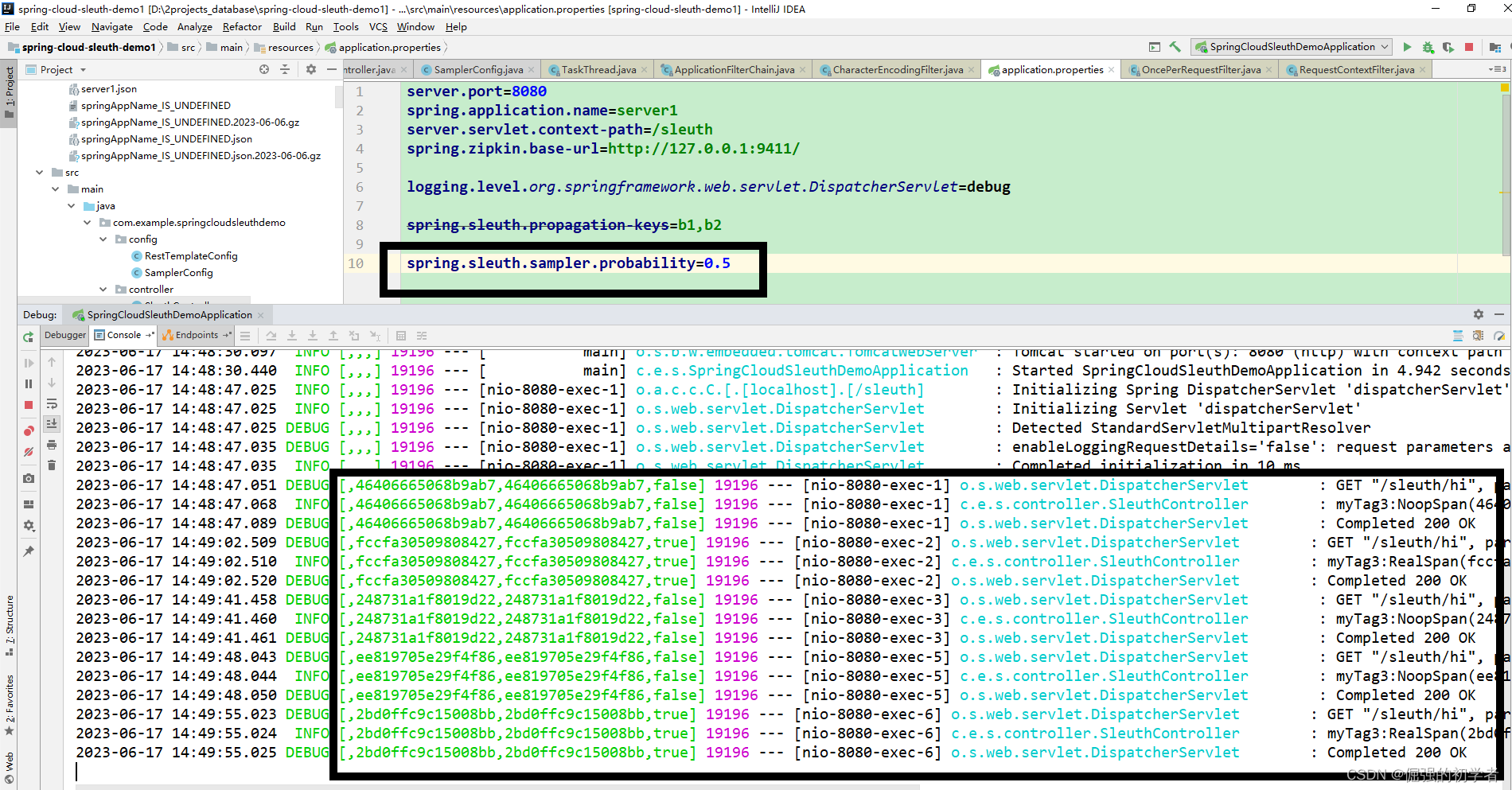Viewport: 1512px width, 790px height.
Task: Click console up arrow for previous stack trace
Action: [x=52, y=362]
